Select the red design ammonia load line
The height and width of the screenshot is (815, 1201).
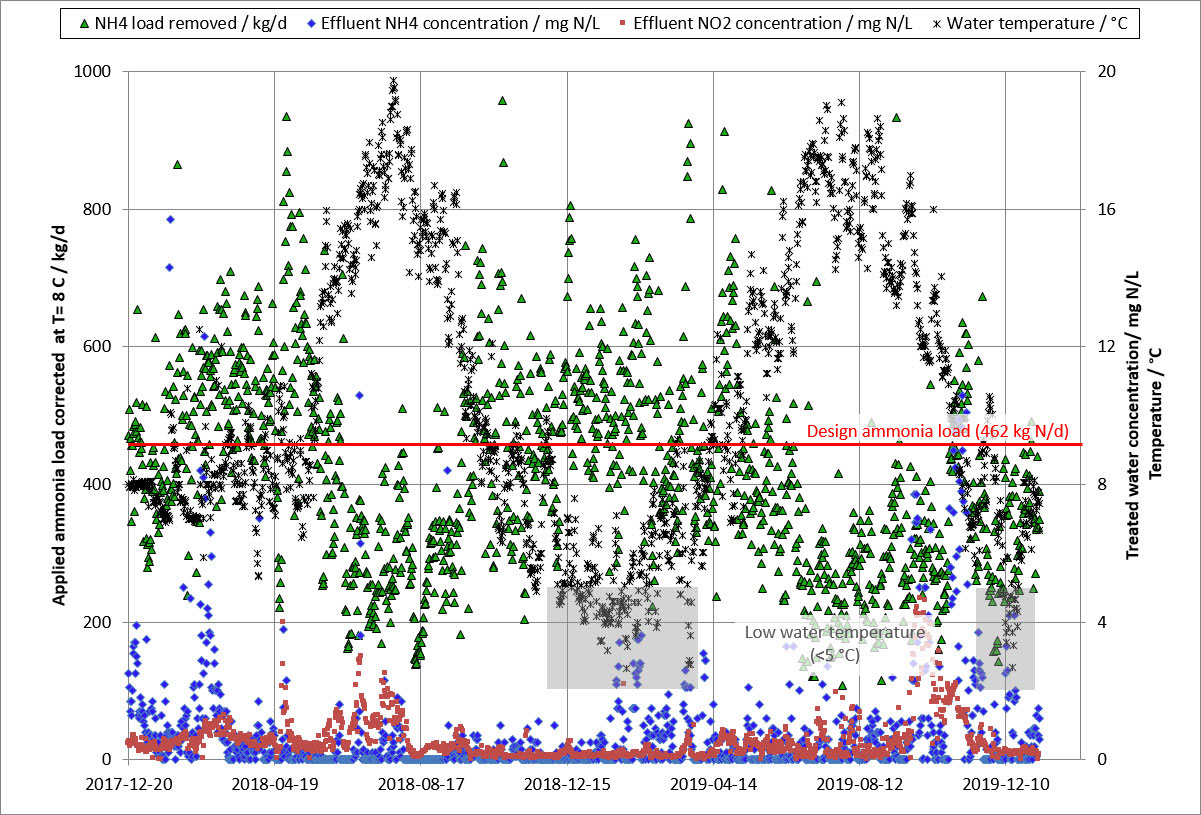pos(604,444)
